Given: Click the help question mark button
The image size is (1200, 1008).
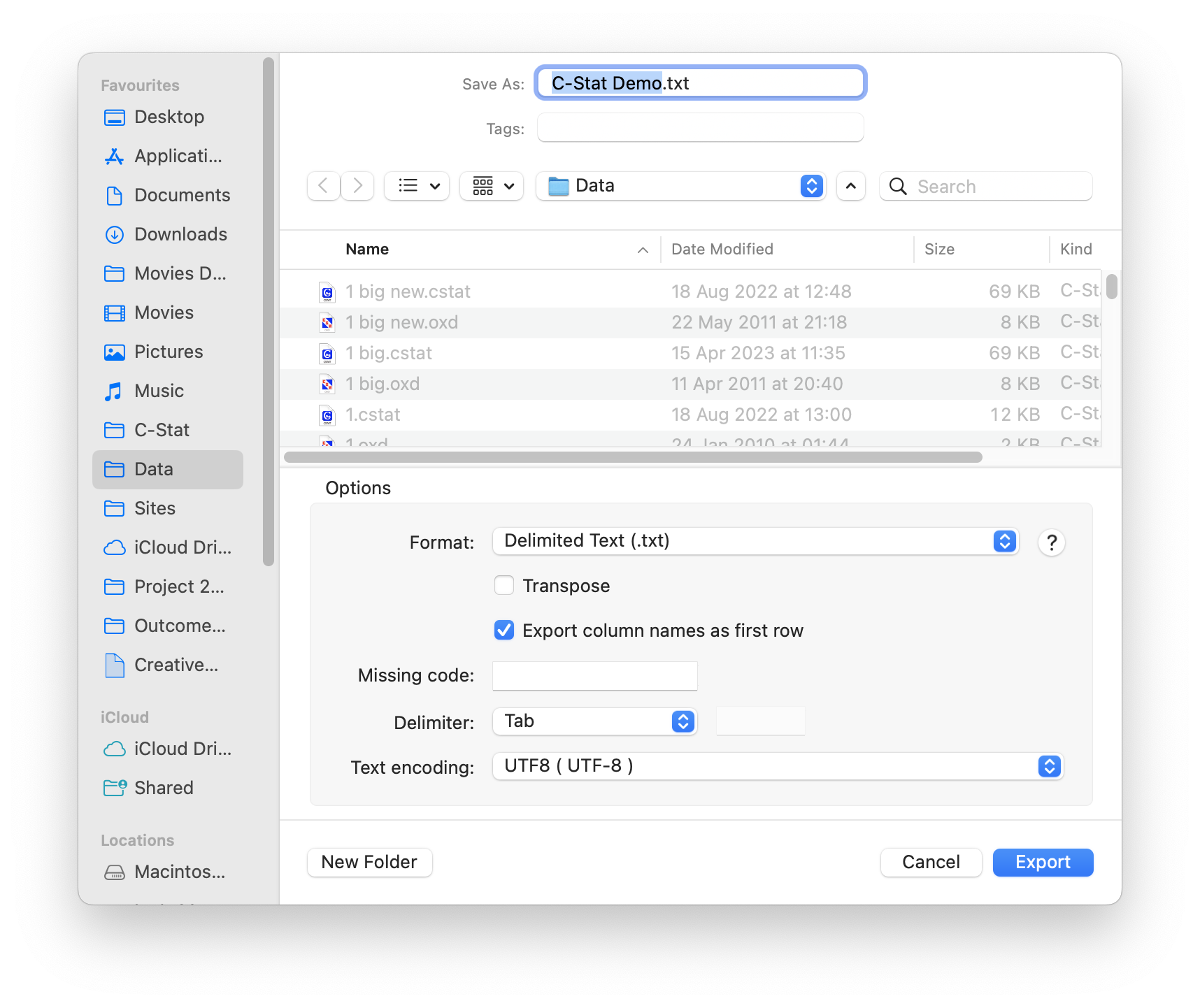Looking at the screenshot, I should (1051, 542).
